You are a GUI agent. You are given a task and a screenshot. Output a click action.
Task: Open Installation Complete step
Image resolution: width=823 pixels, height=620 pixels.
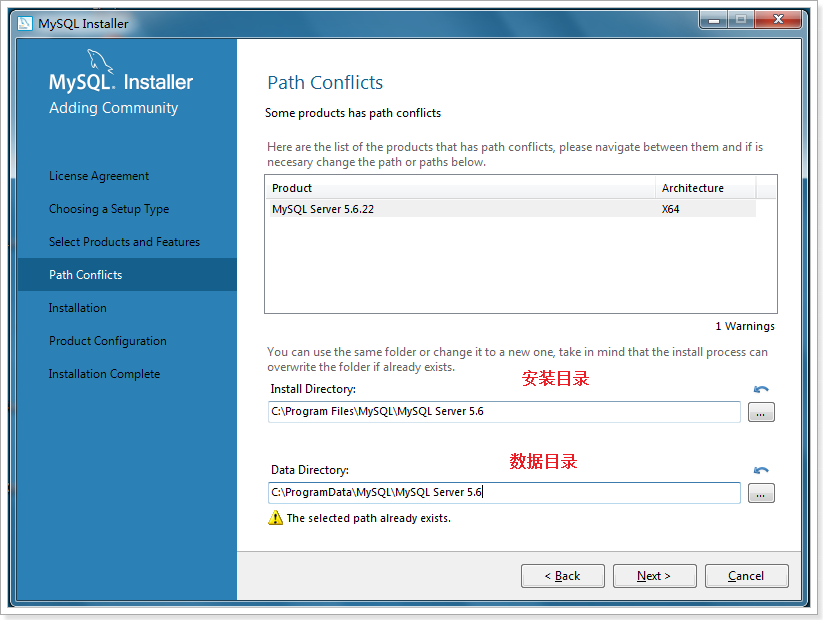104,374
